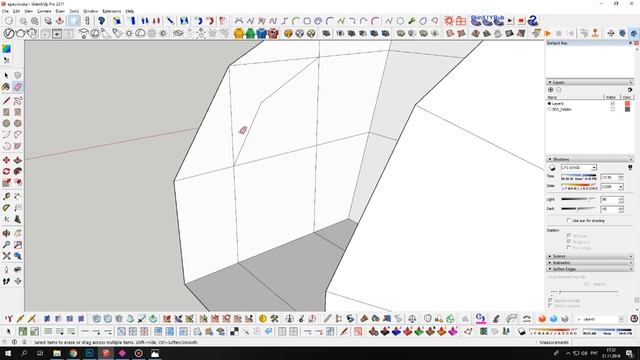
Task: Open the shadow Date dropdown
Action: click(x=620, y=187)
